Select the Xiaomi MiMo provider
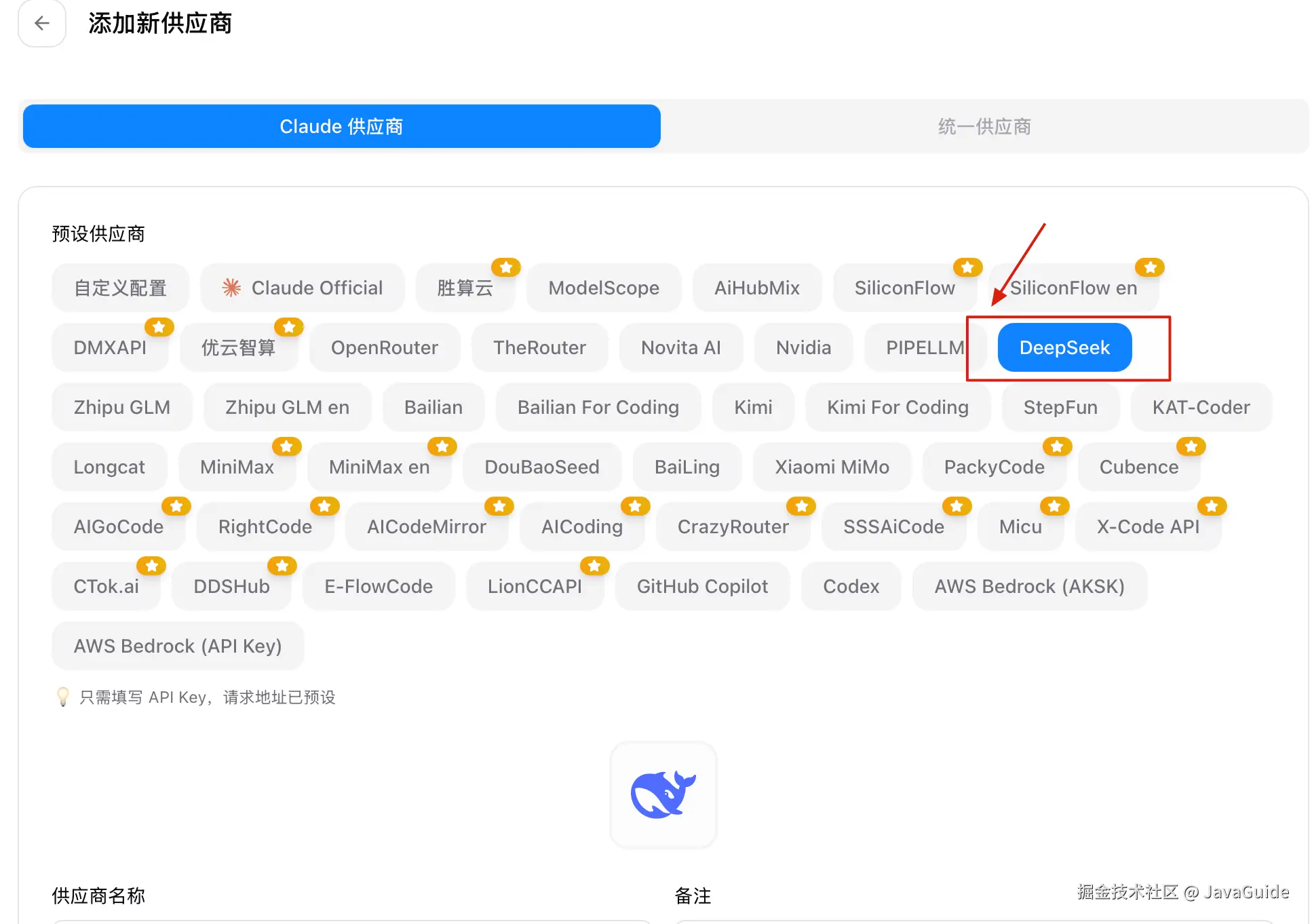The height and width of the screenshot is (924, 1312). [832, 467]
